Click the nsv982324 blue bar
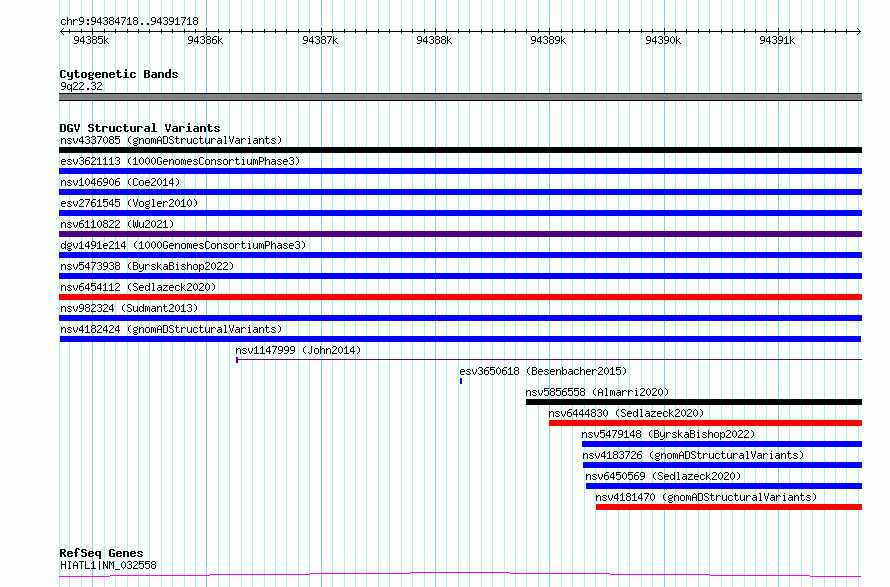The height and width of the screenshot is (587, 890). coord(460,318)
